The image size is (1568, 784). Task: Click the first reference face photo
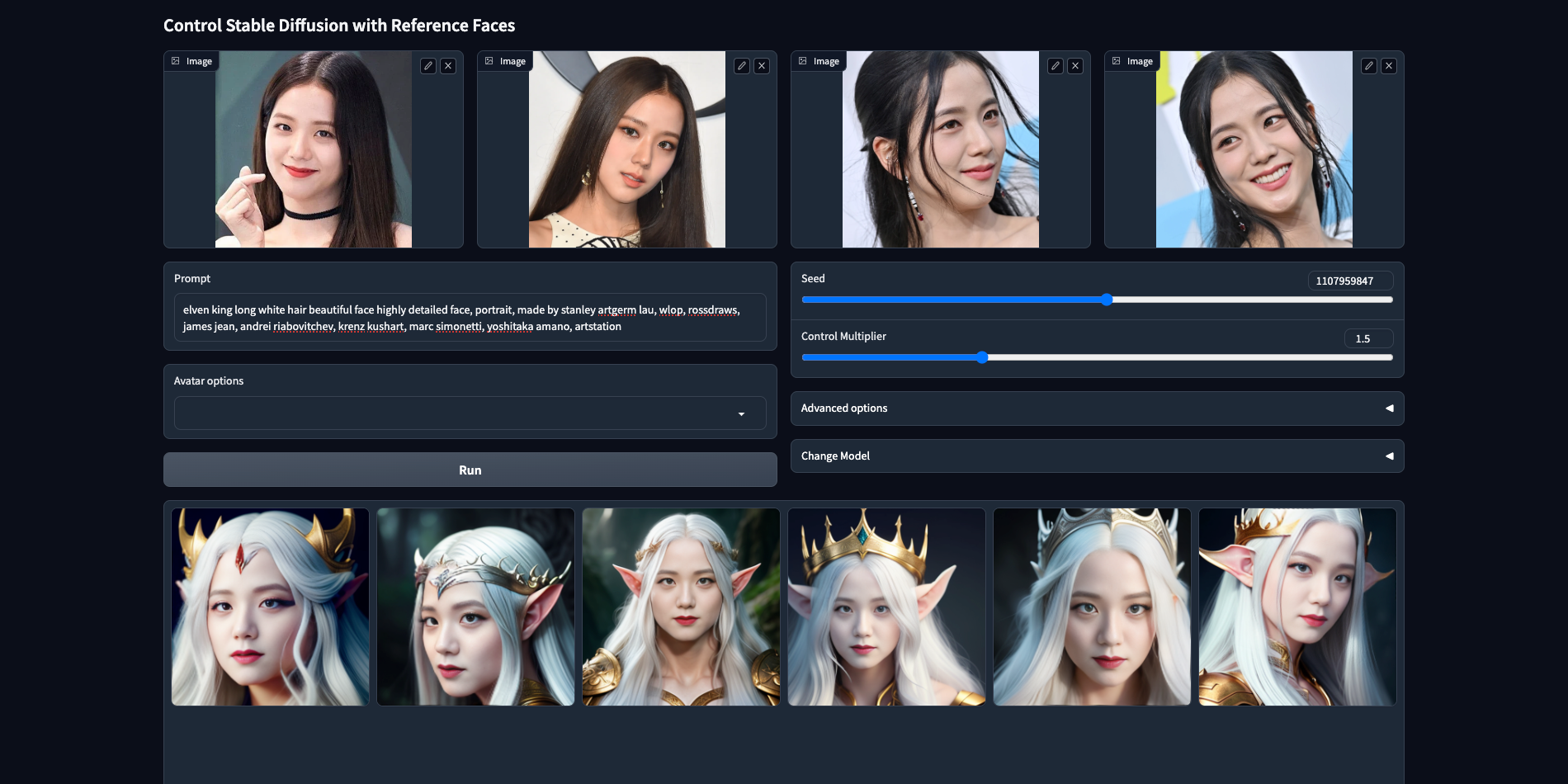pyautogui.click(x=314, y=149)
